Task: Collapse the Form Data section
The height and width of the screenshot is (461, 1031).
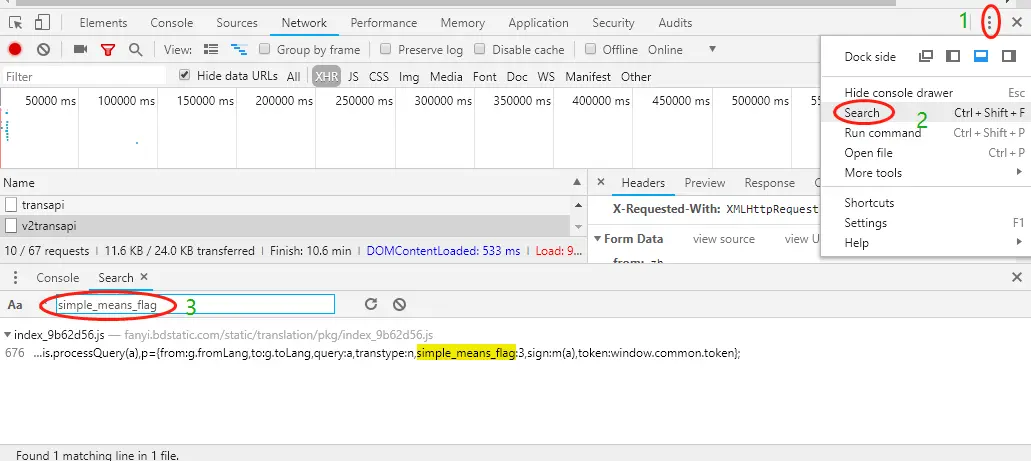Action: [597, 239]
